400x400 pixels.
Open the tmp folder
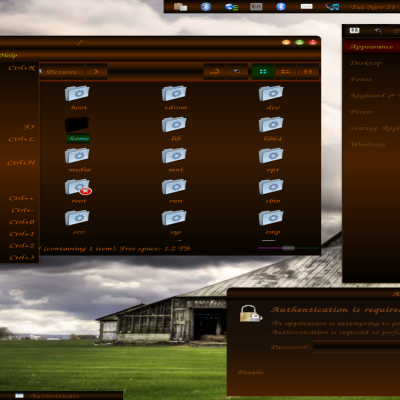(271, 222)
